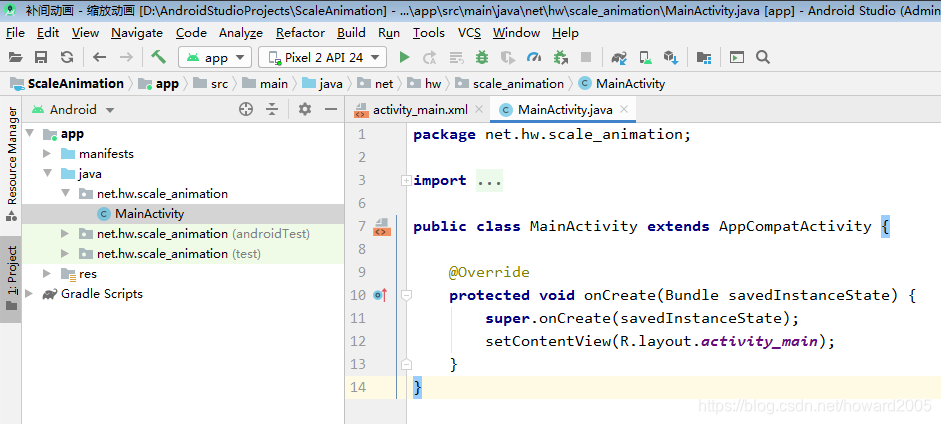941x424 pixels.
Task: Click the Stop square icon
Action: click(586, 58)
